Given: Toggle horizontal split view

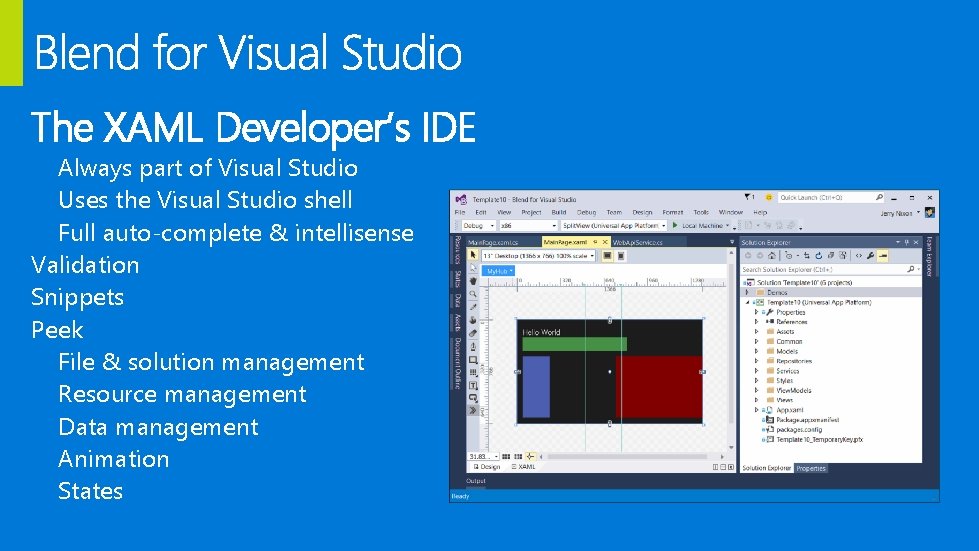Looking at the screenshot, I should [x=723, y=467].
